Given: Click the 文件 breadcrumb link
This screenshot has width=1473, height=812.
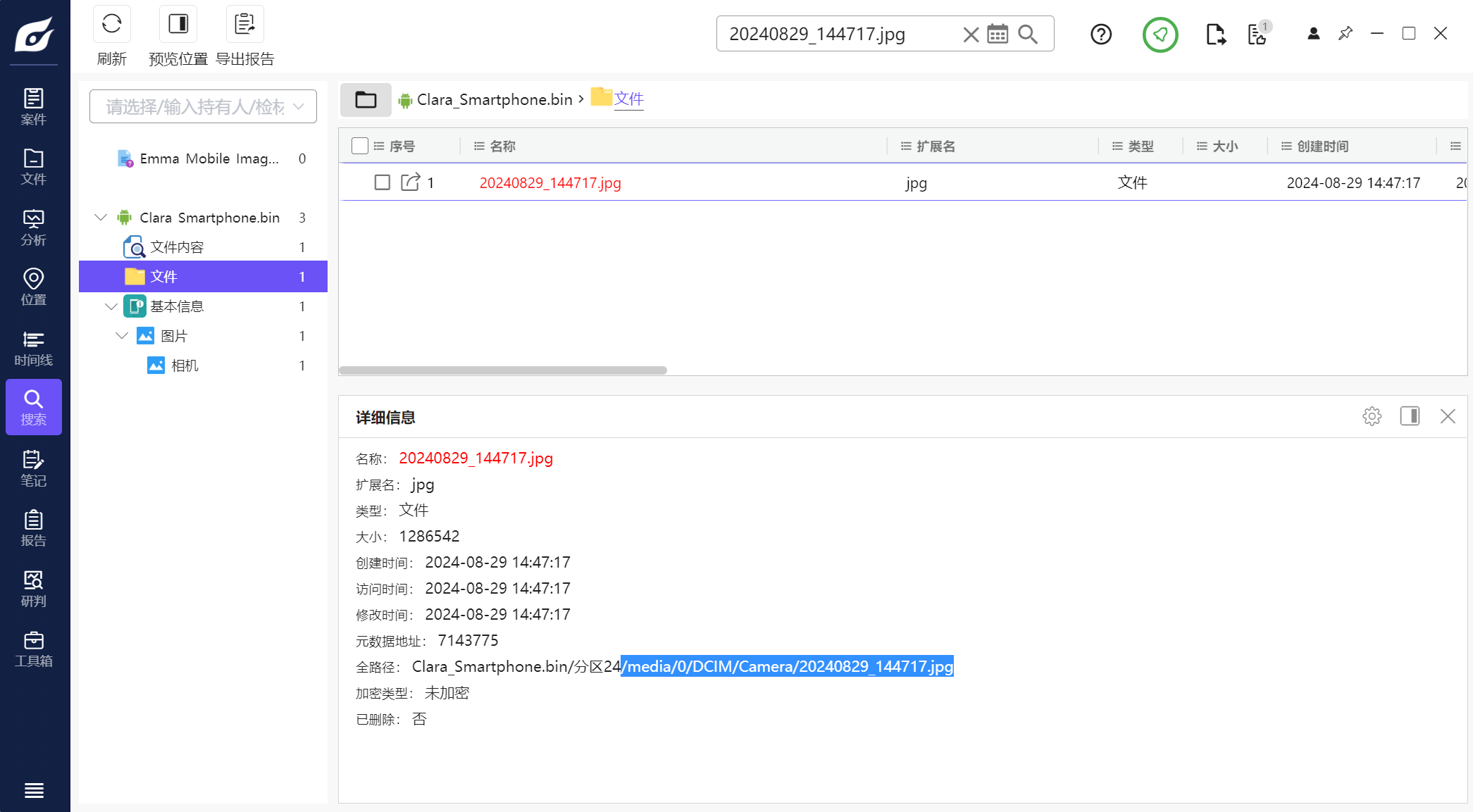Looking at the screenshot, I should [628, 99].
